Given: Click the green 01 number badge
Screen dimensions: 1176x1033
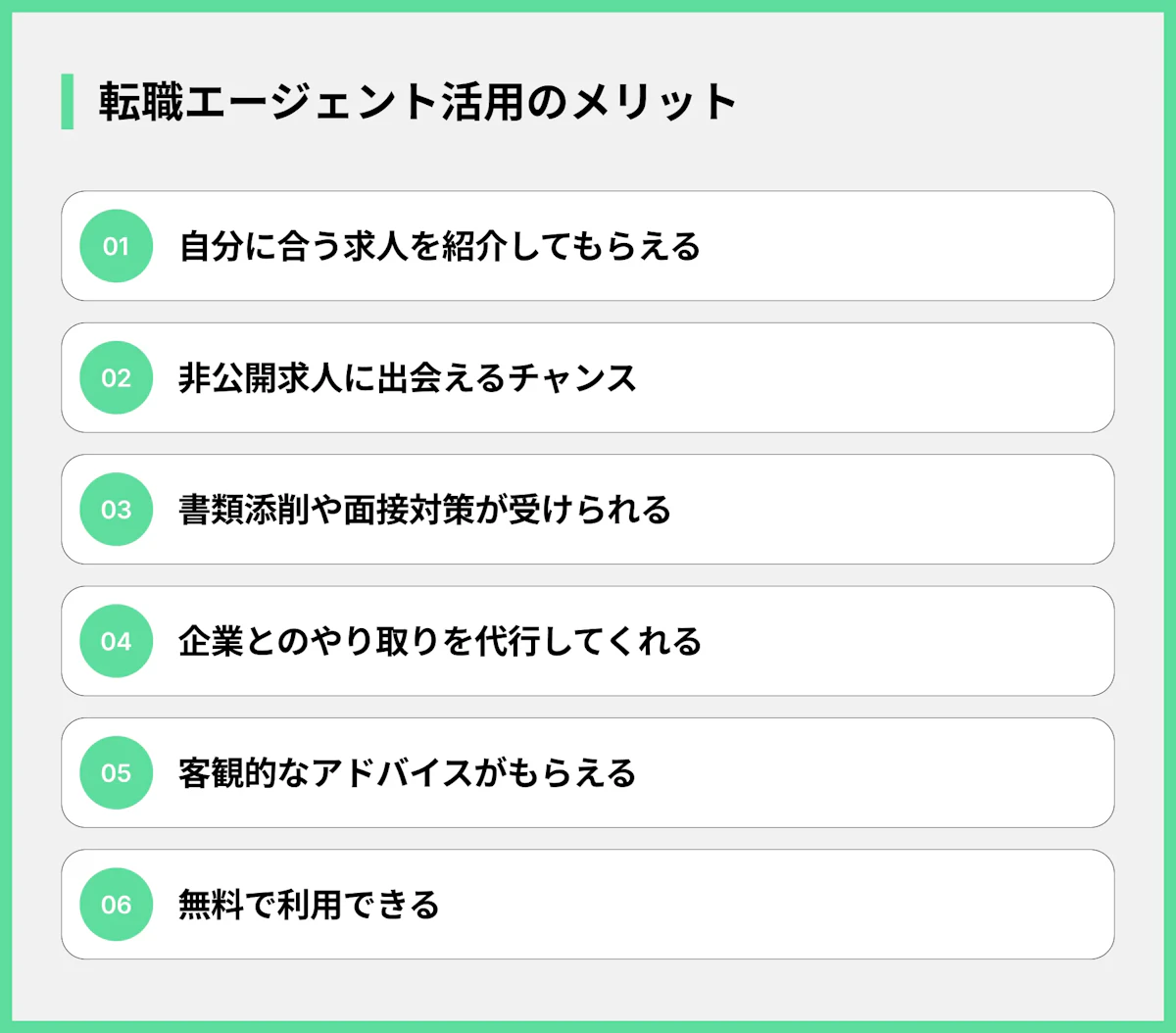Looking at the screenshot, I should pos(116,246).
